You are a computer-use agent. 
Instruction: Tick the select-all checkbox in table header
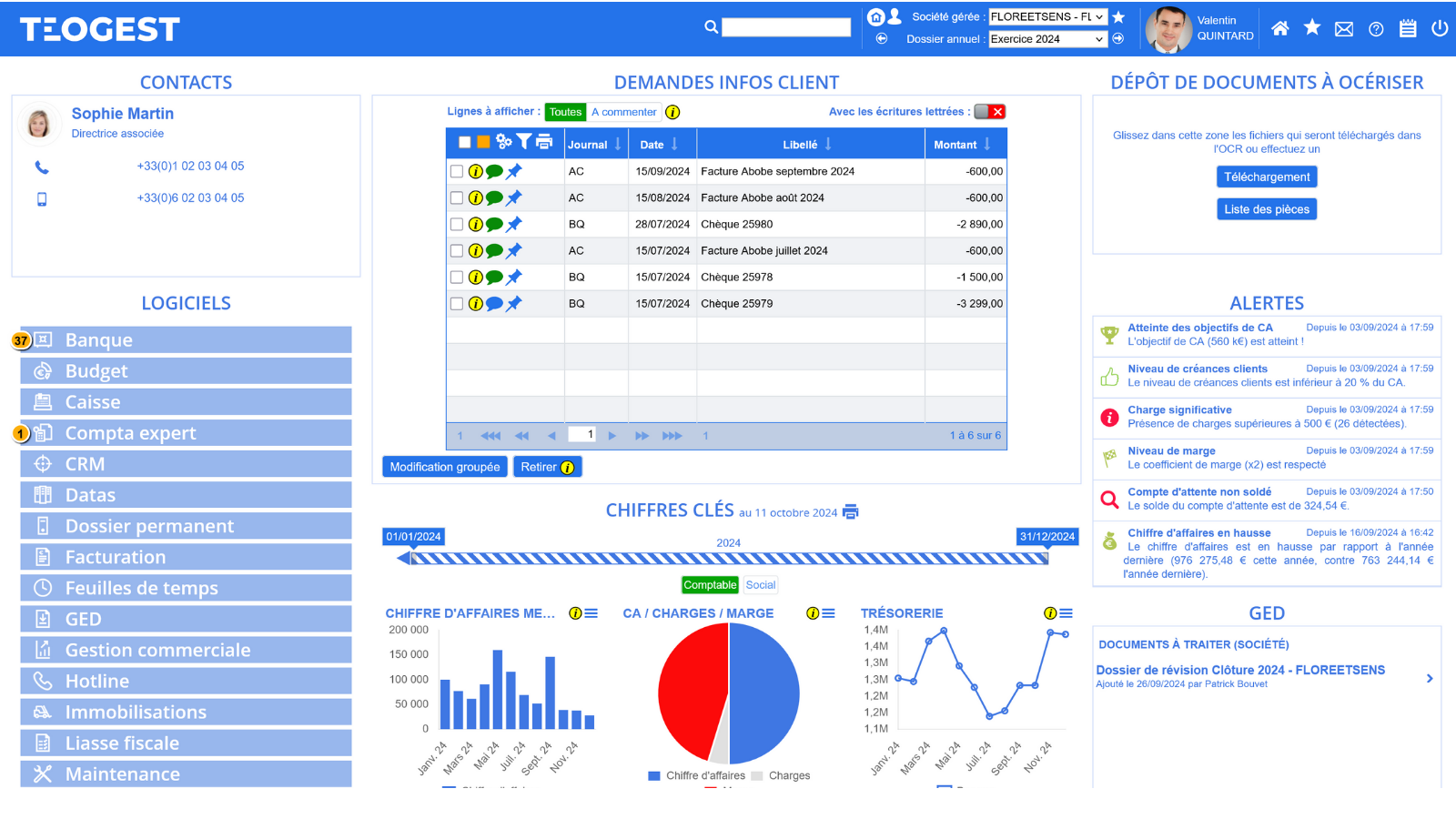(x=464, y=142)
